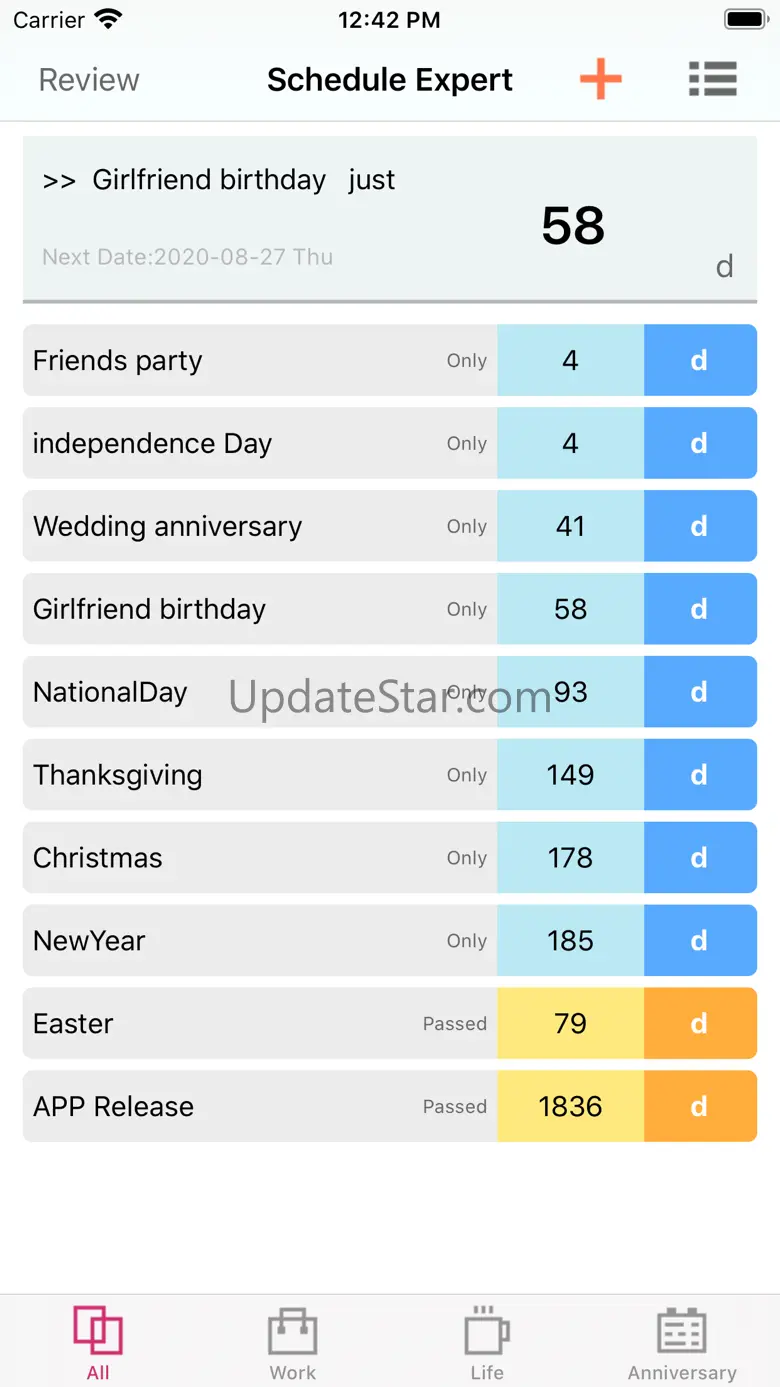Tap the Review button
This screenshot has width=780, height=1387.
pyautogui.click(x=89, y=80)
